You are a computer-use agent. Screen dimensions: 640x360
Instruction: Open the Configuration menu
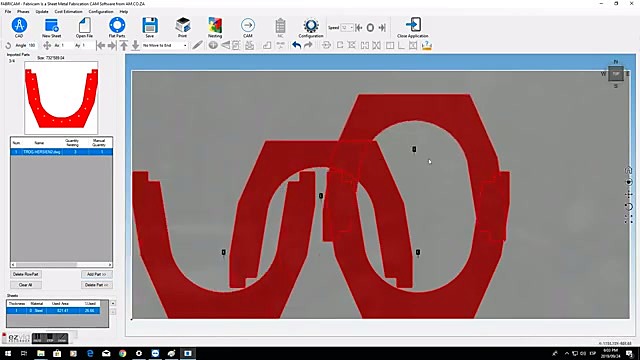[101, 11]
